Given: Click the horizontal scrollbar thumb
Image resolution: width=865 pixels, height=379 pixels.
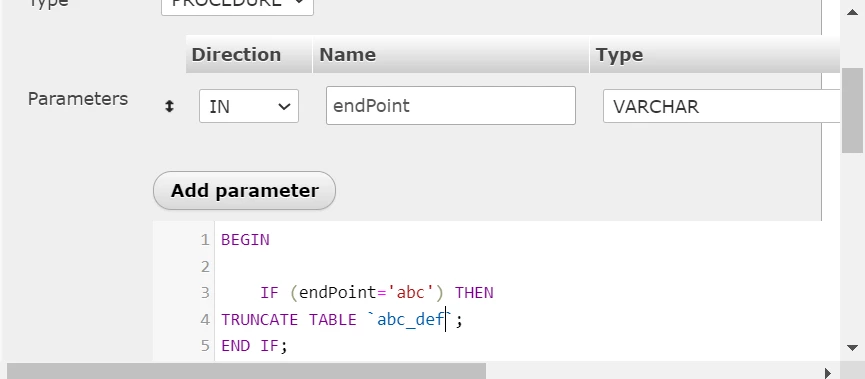Looking at the screenshot, I should (247, 371).
